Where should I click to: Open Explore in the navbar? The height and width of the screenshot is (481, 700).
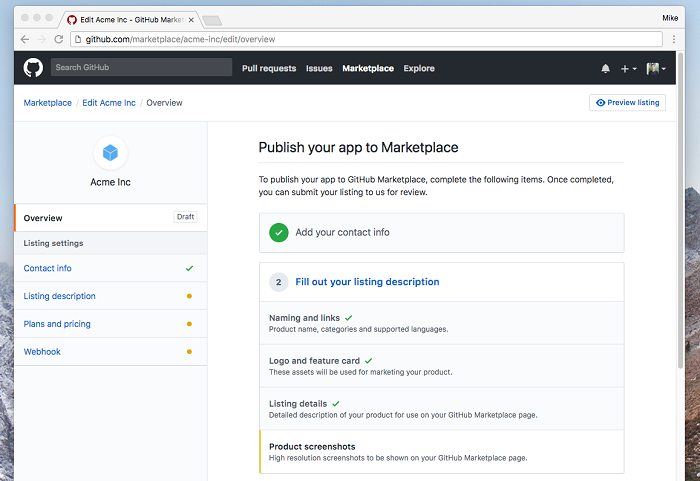point(419,68)
